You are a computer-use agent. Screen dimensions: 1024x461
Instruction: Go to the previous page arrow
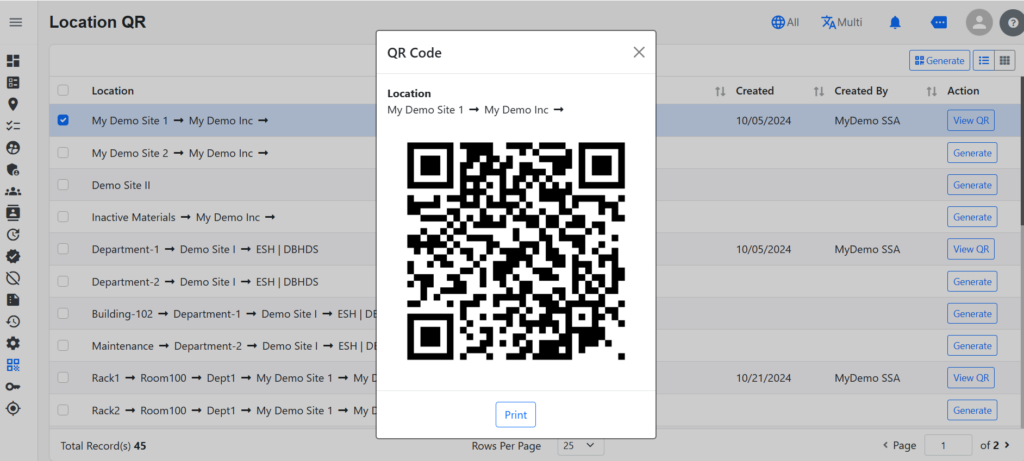point(885,445)
